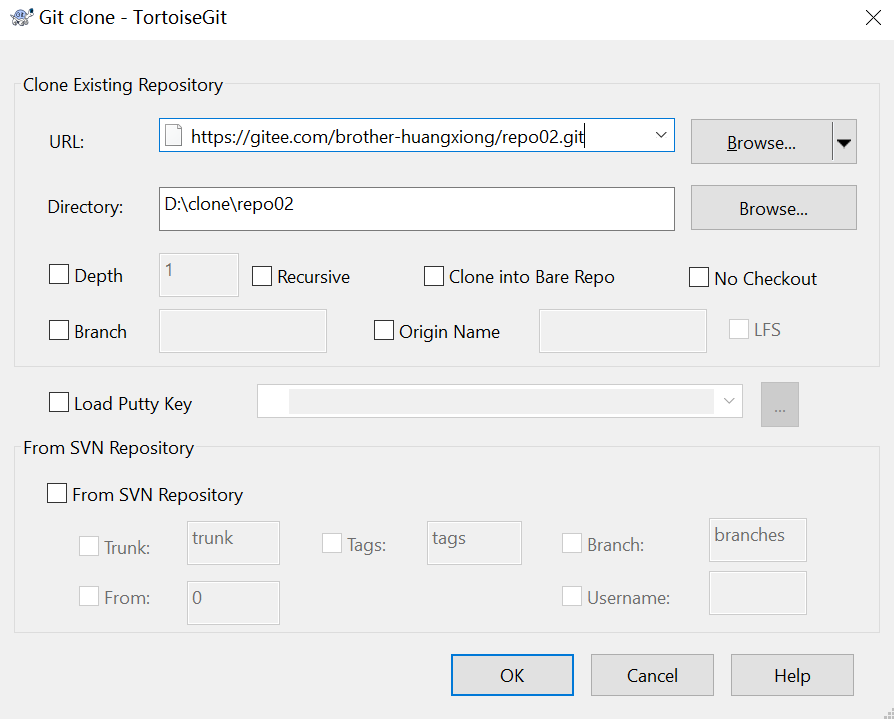The image size is (894, 719).
Task: Click the SVN From revision field
Action: pos(233,603)
